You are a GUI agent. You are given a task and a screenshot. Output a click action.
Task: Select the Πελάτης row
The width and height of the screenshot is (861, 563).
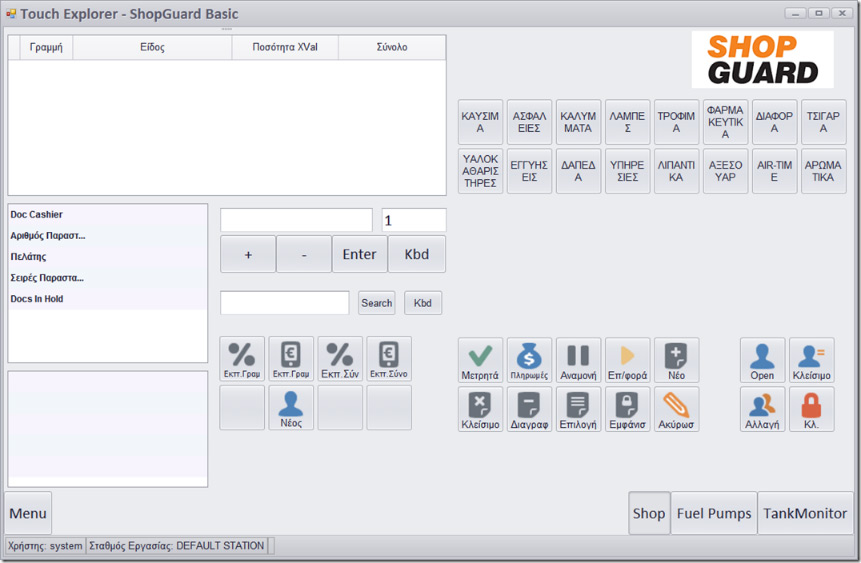point(108,257)
